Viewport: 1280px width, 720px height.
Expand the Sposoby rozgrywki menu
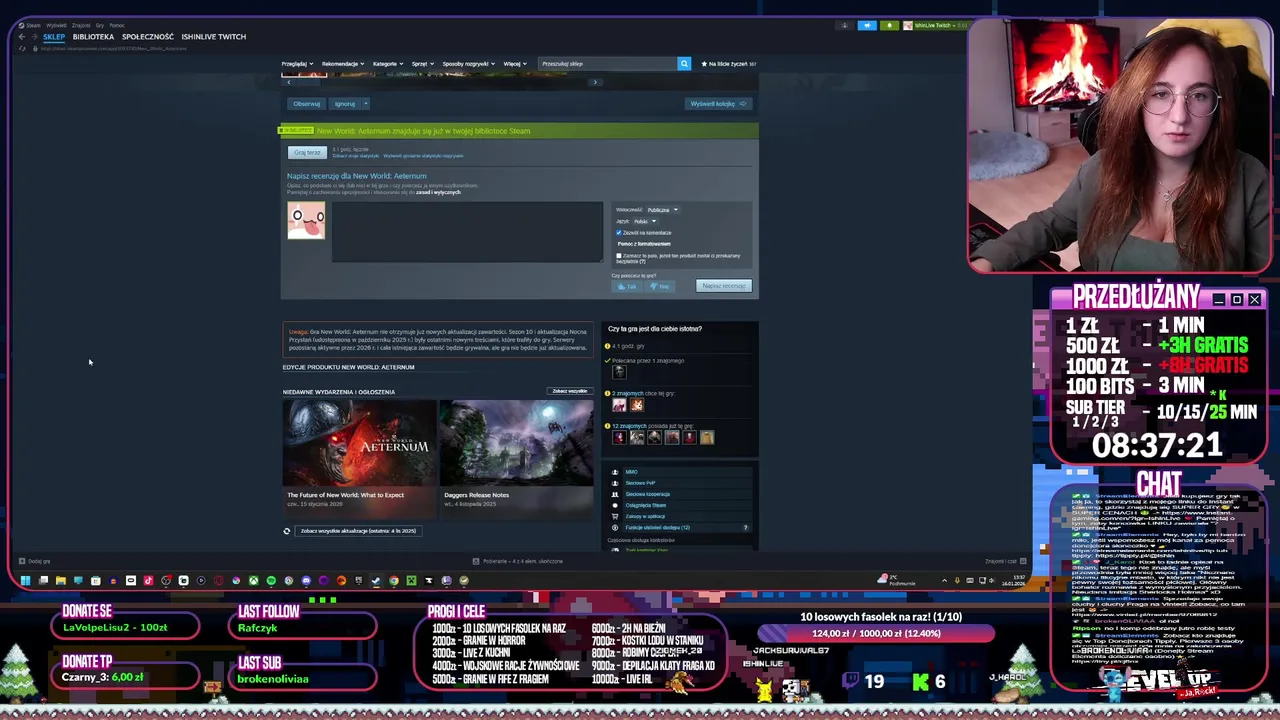pos(467,64)
